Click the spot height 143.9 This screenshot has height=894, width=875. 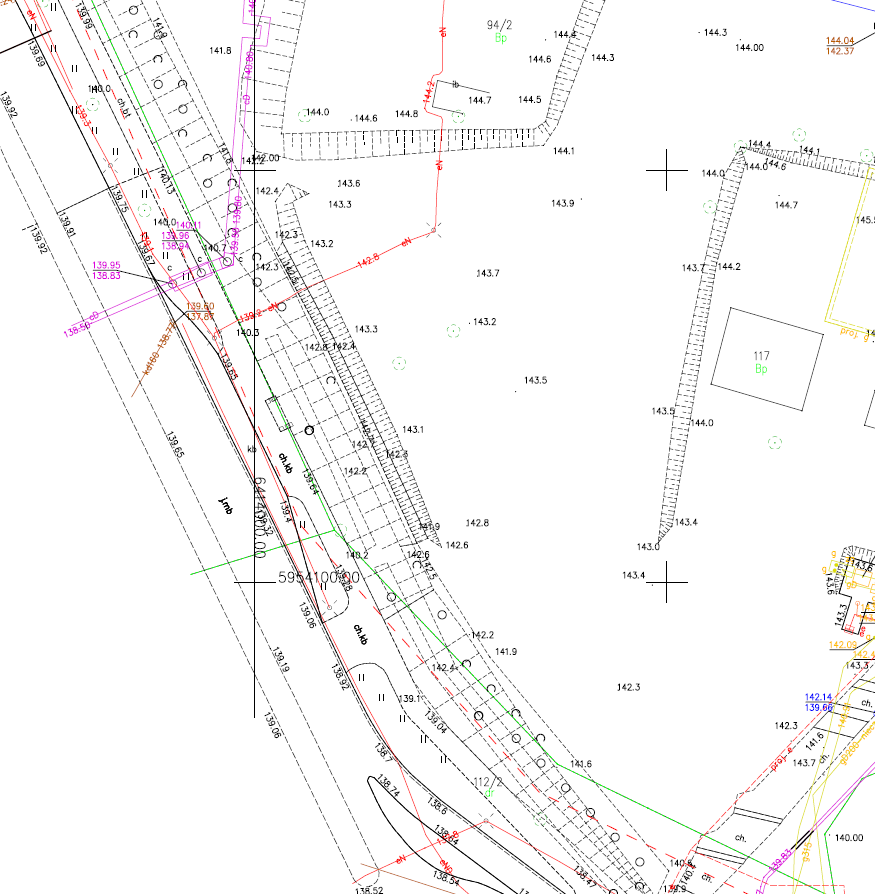[x=562, y=204]
